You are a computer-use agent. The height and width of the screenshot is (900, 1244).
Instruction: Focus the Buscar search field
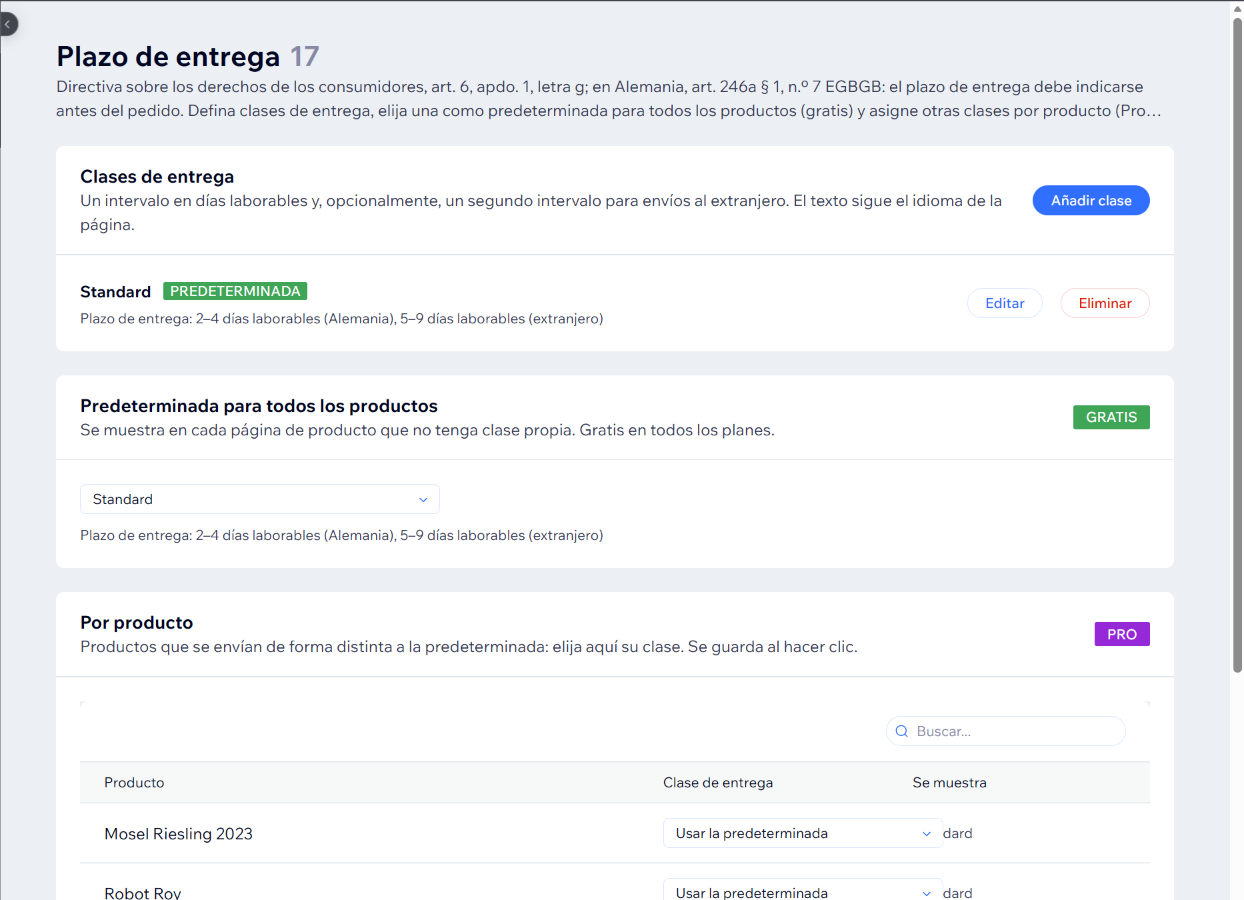tap(1006, 731)
